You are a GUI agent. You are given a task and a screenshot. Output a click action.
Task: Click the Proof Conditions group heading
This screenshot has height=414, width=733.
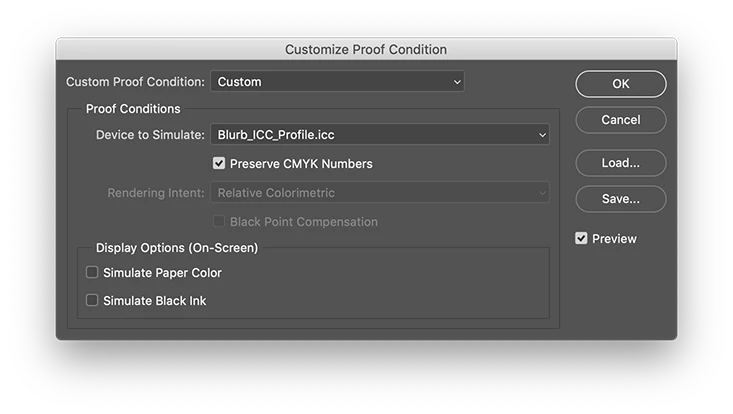point(133,109)
